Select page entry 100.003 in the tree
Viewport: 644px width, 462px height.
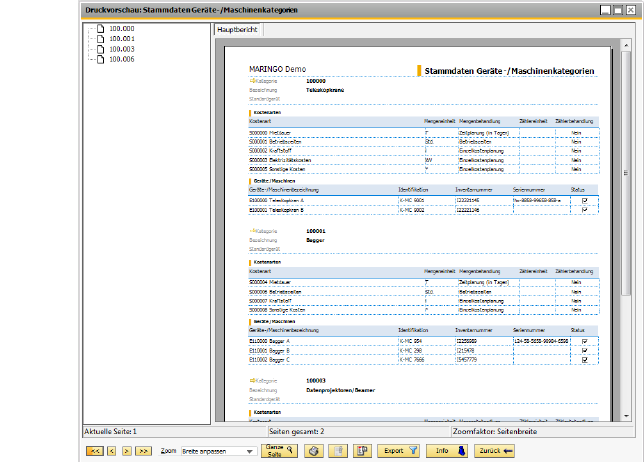[x=122, y=49]
